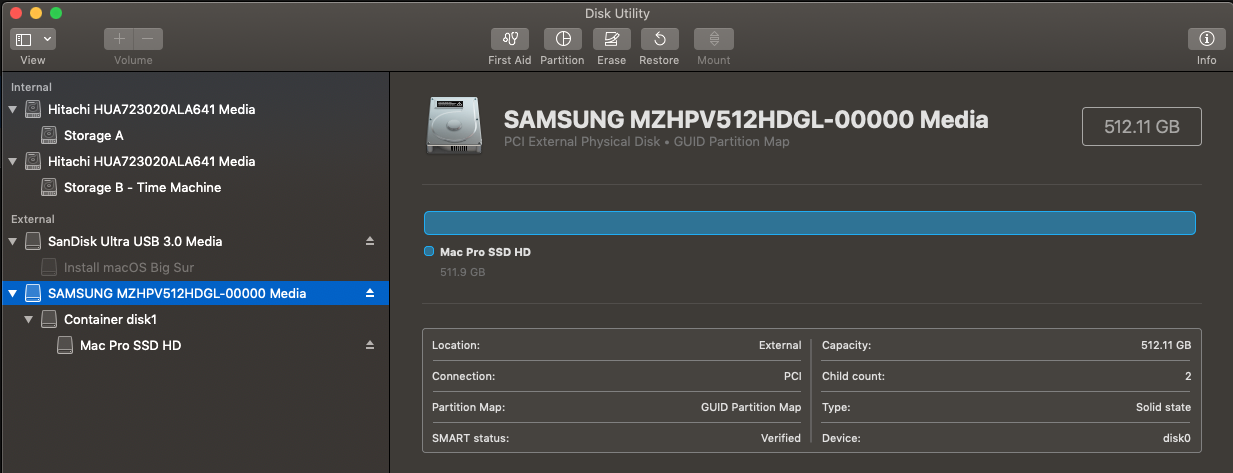Click the GUID Partition Map value
The height and width of the screenshot is (473, 1233).
(751, 407)
